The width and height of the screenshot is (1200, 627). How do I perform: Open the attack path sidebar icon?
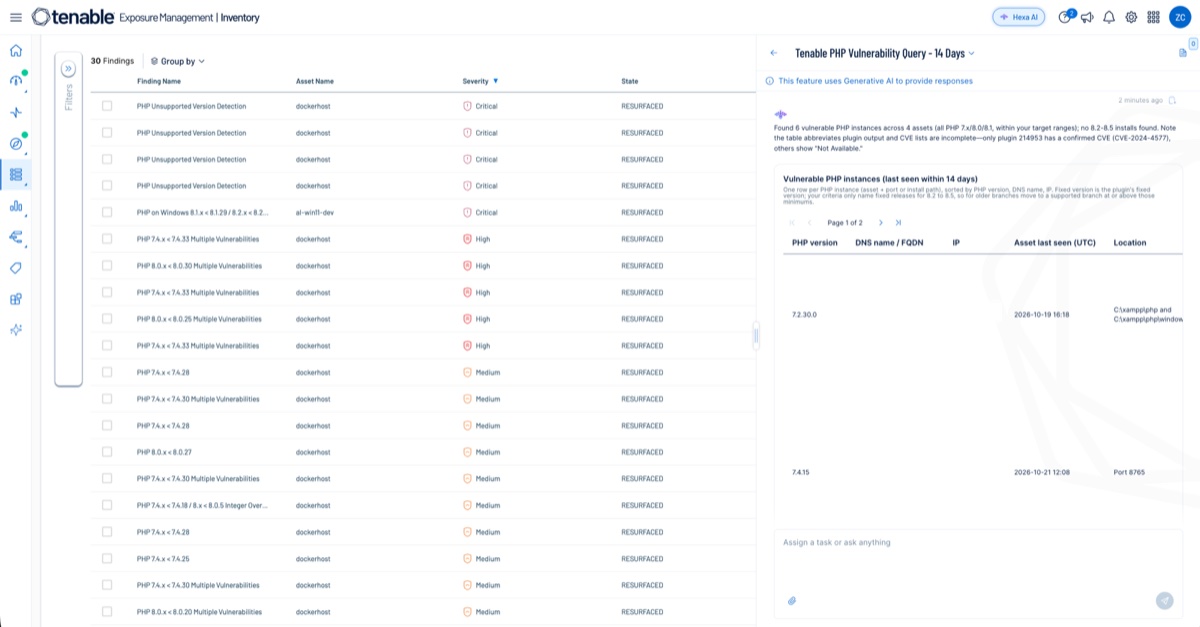click(x=15, y=237)
